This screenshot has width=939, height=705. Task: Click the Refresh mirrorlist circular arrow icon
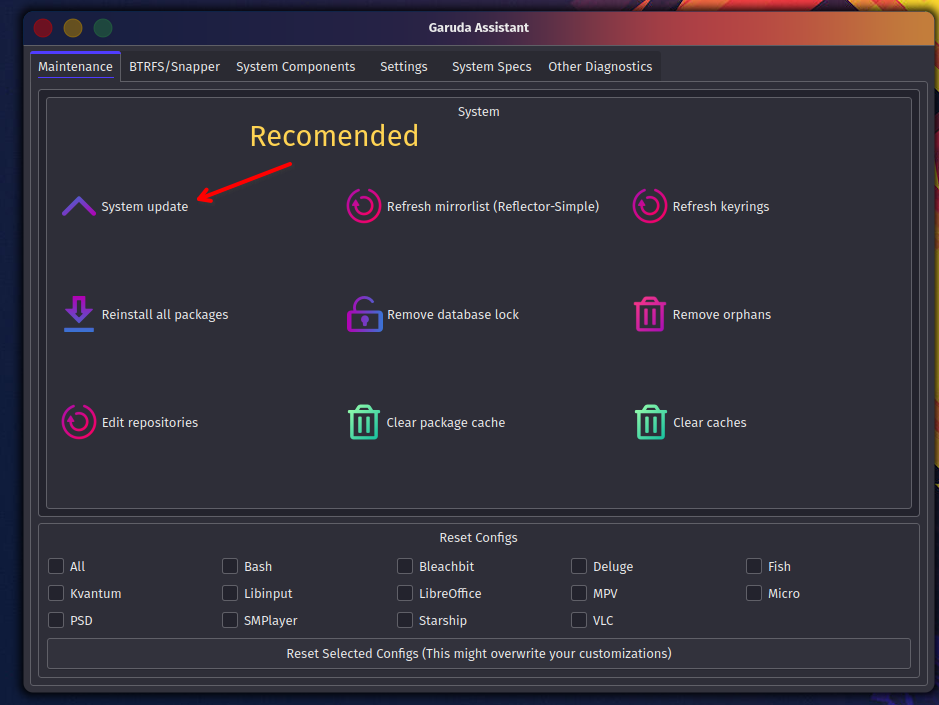[x=364, y=207]
